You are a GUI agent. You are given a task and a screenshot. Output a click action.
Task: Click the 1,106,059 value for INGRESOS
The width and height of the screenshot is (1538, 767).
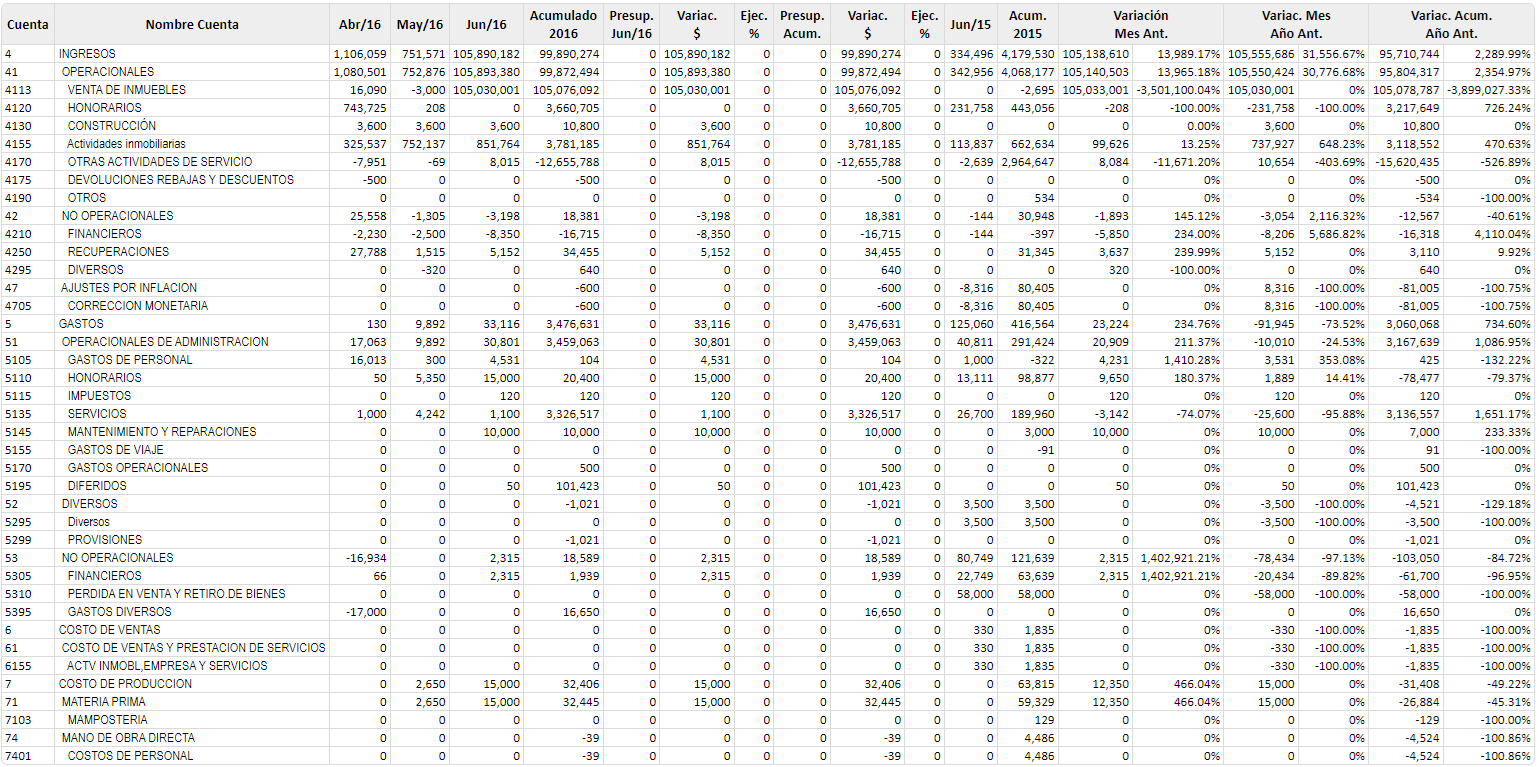[360, 54]
